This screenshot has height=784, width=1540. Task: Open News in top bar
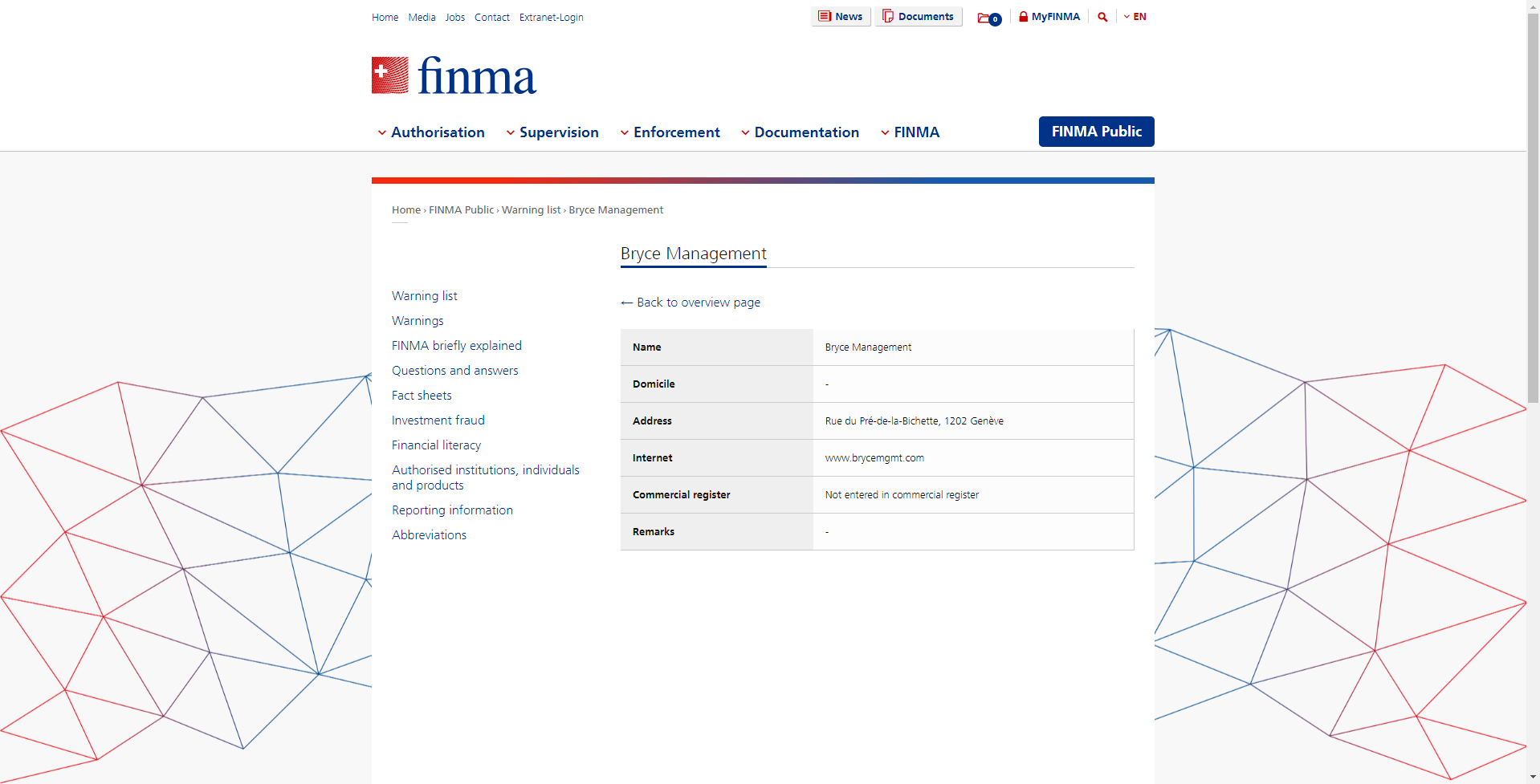coord(841,17)
